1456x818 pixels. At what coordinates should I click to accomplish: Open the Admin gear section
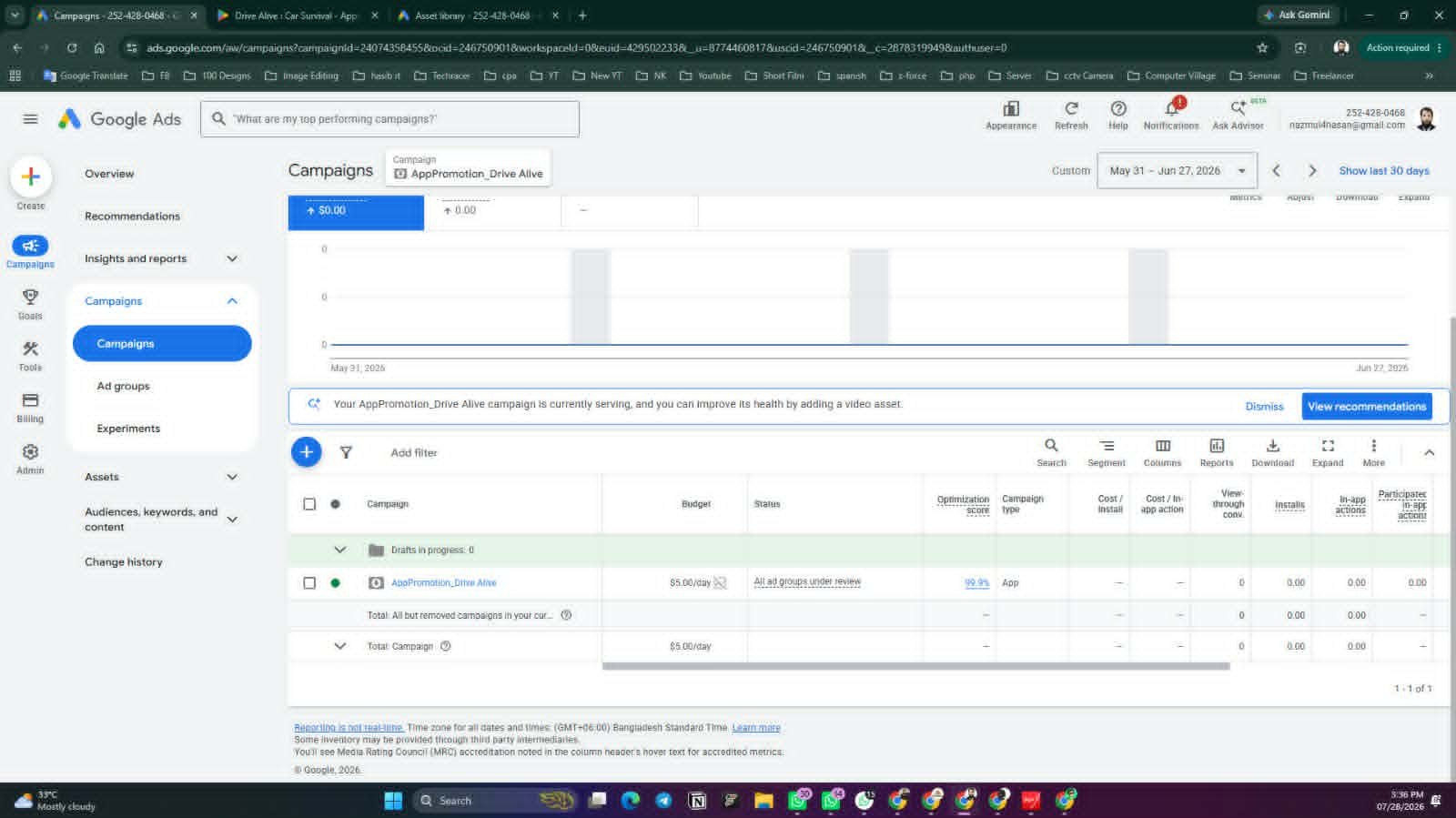click(x=30, y=459)
